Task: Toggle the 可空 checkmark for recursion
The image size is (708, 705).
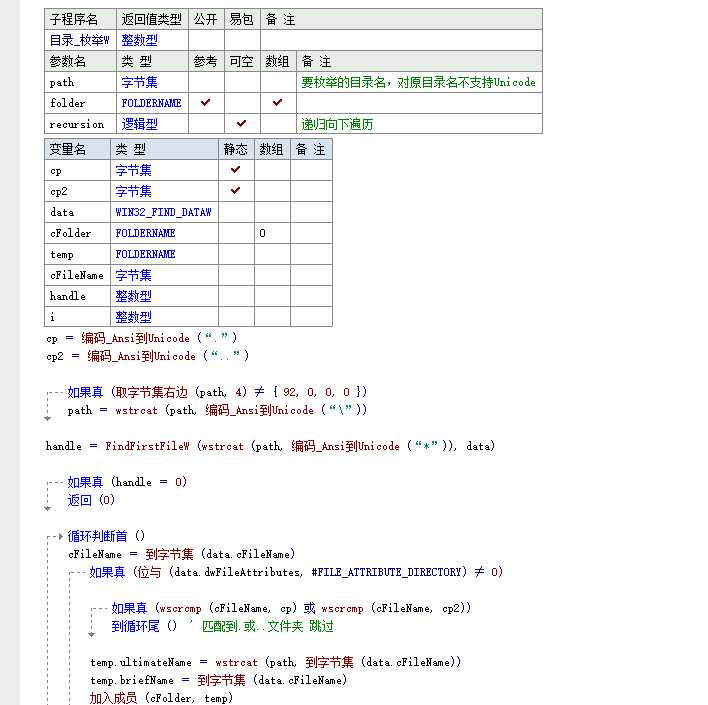Action: pyautogui.click(x=242, y=123)
